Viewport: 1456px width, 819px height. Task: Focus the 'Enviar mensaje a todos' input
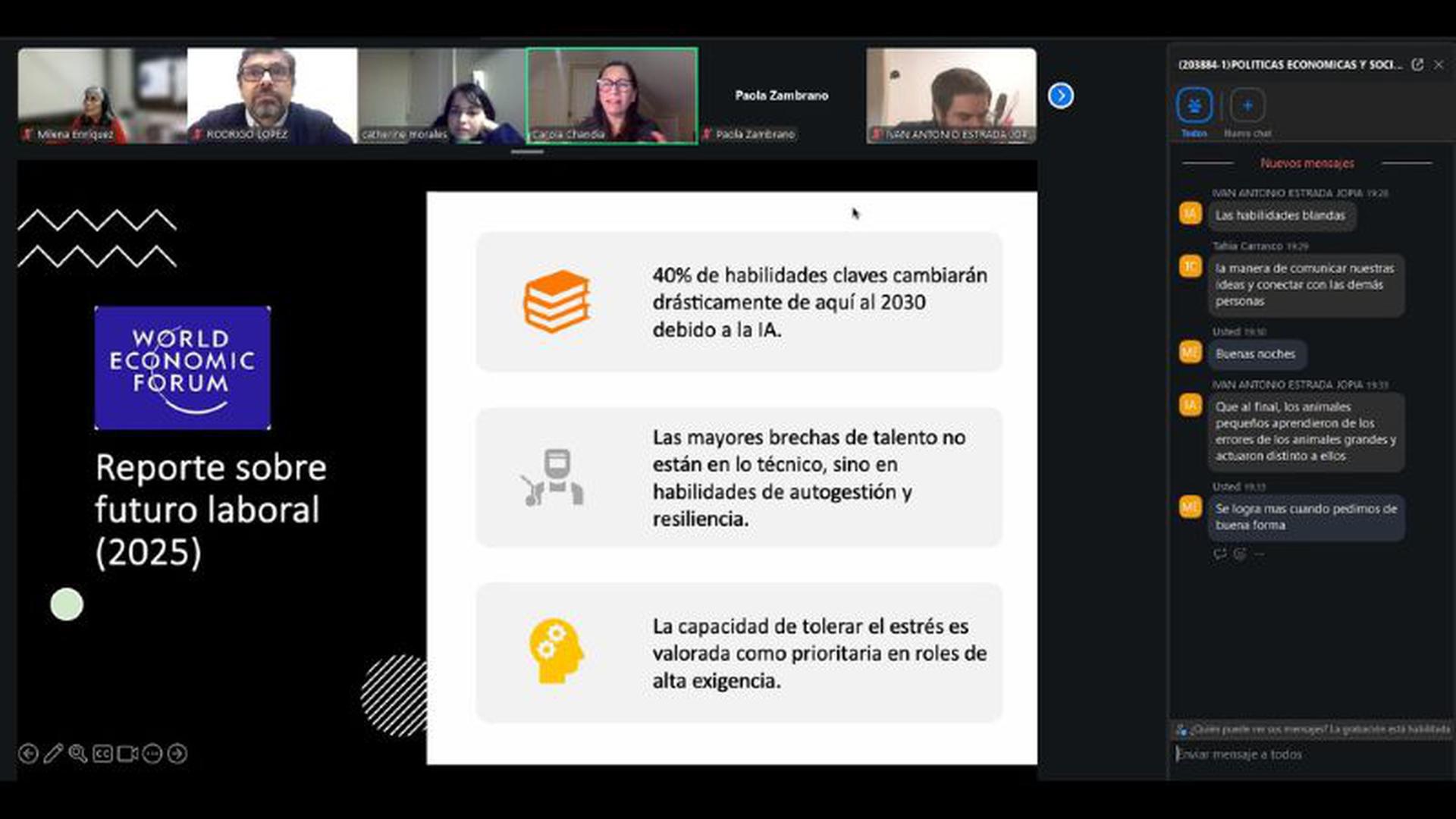1311,755
